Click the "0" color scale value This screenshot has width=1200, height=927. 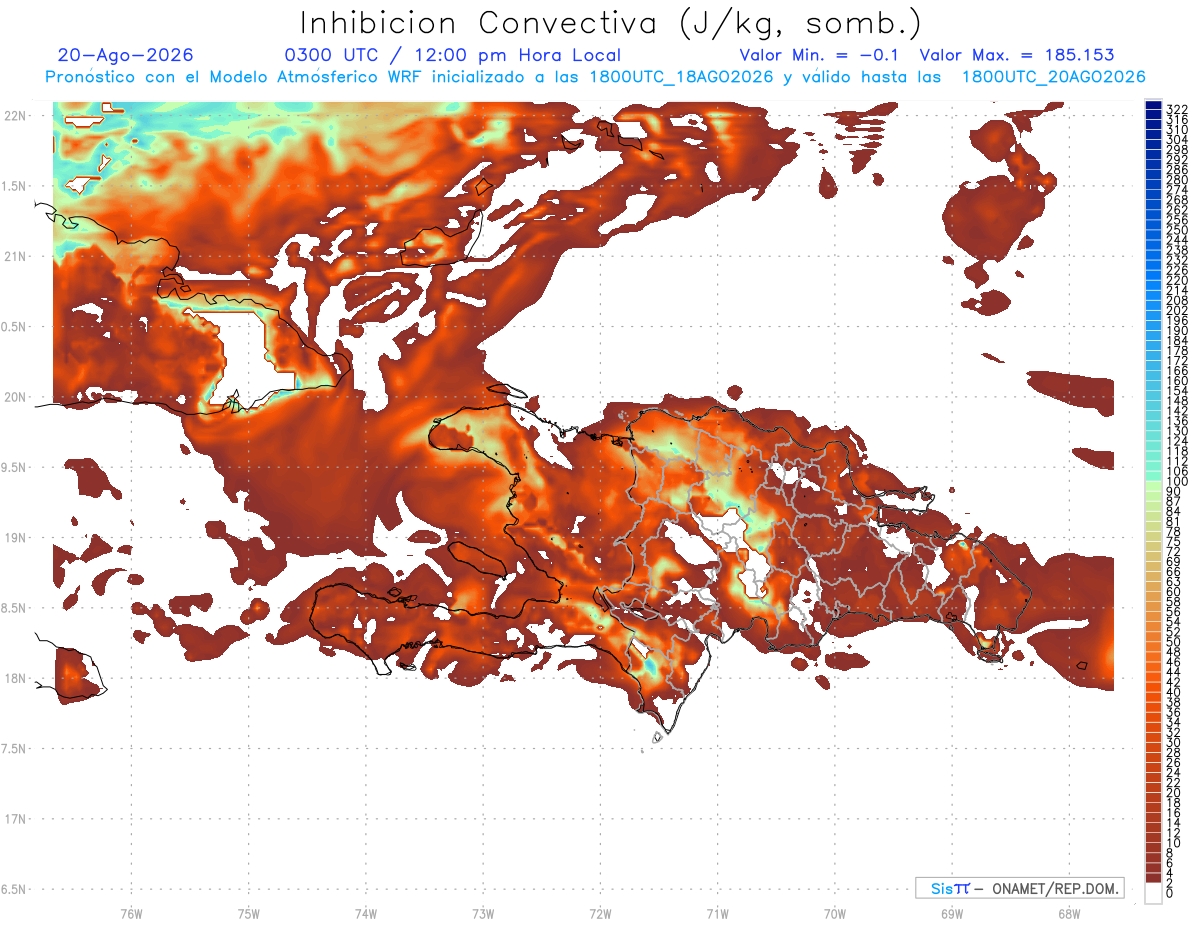[1170, 895]
